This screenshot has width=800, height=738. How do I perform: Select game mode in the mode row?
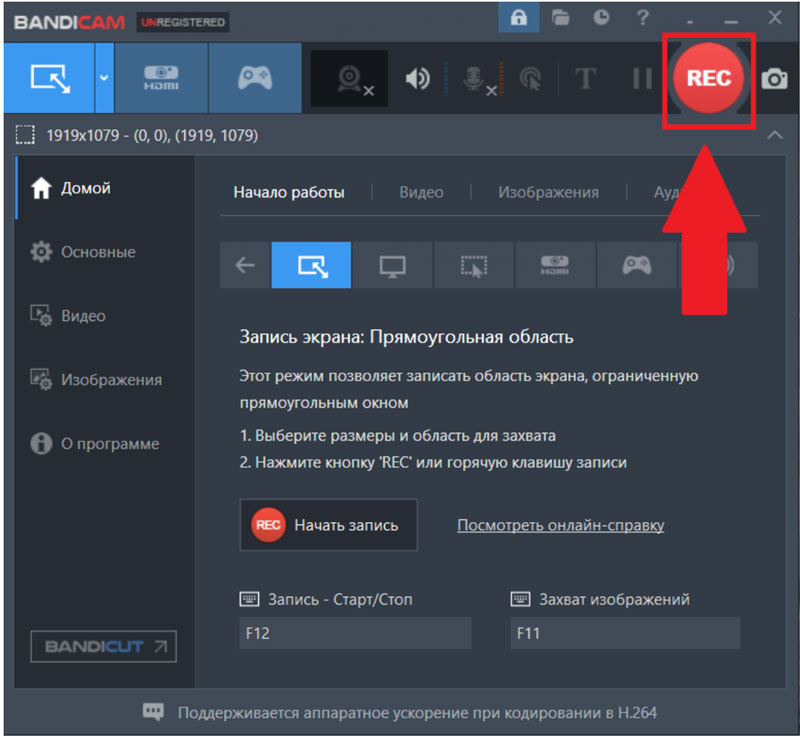637,265
